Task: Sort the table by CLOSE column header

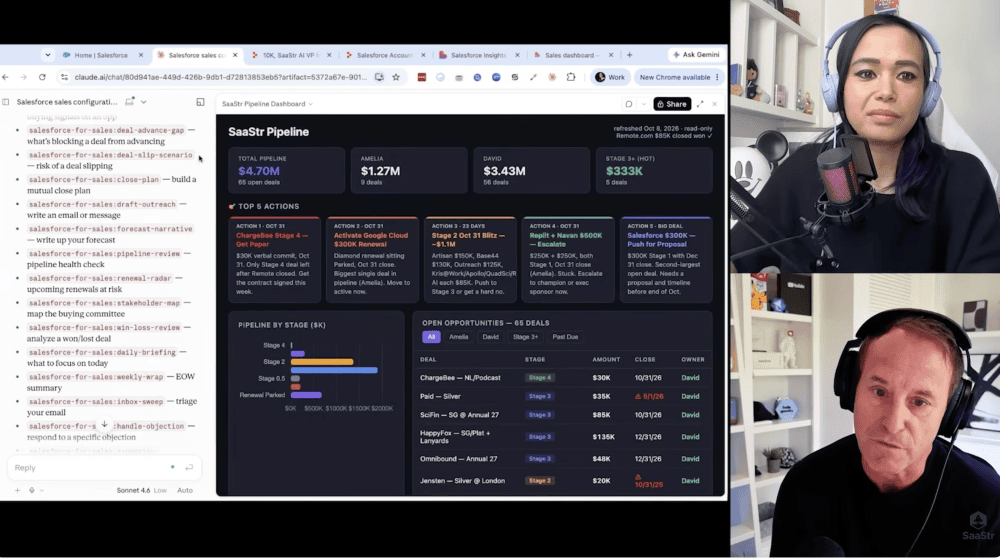Action: point(645,359)
